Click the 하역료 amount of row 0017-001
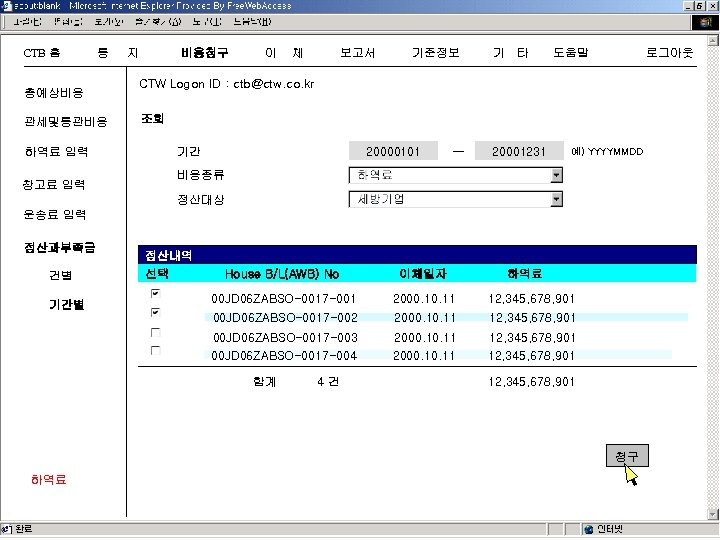720x540 pixels. tap(532, 299)
